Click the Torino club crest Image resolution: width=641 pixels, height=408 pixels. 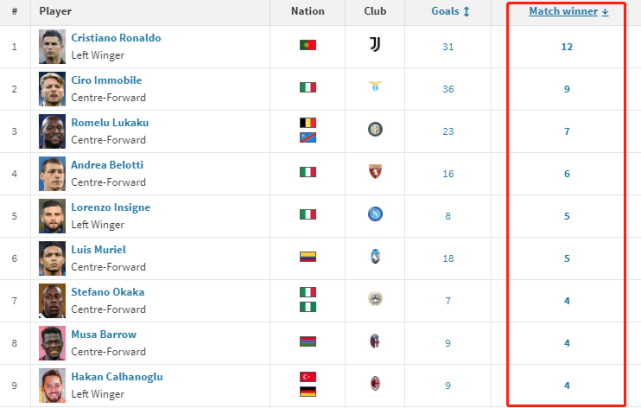[375, 172]
